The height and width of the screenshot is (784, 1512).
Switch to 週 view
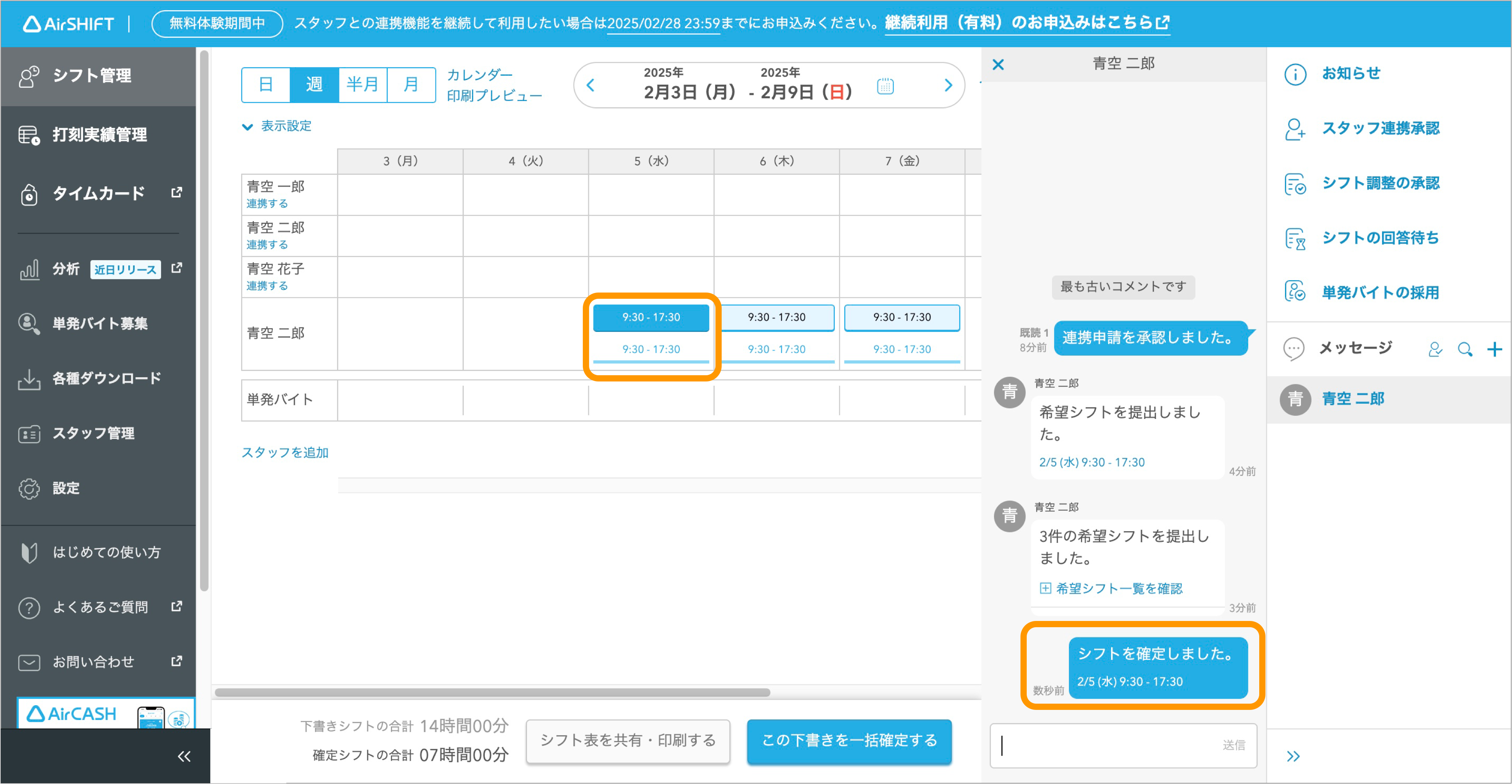(x=314, y=85)
